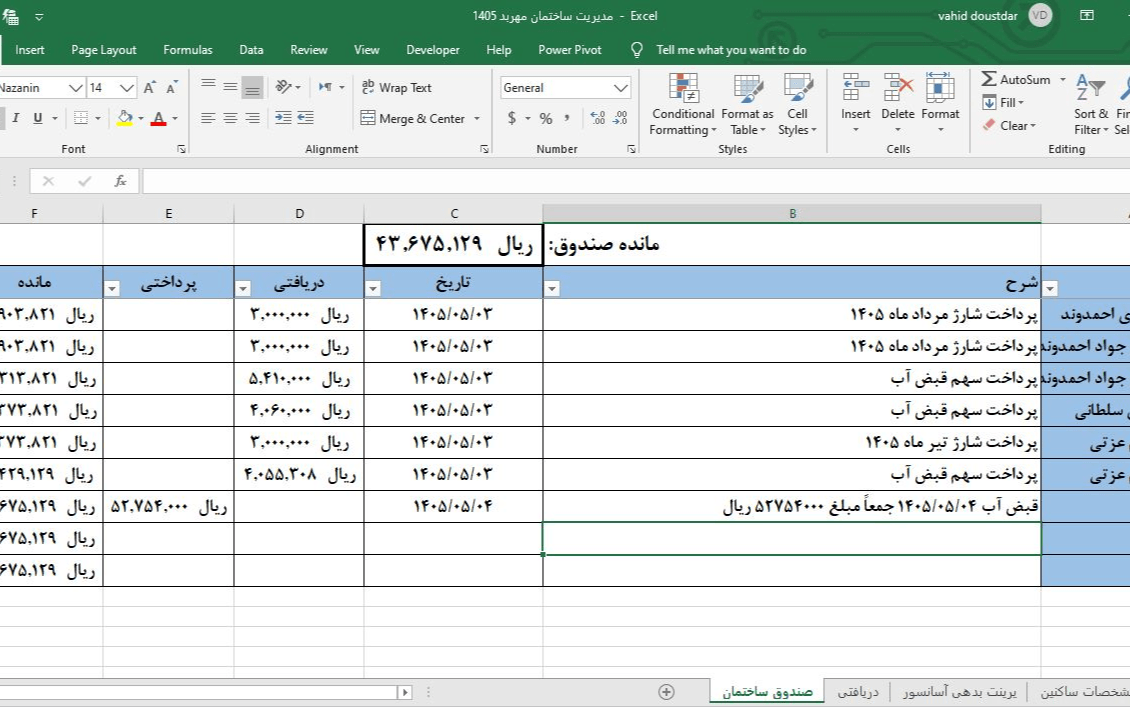This screenshot has width=1130, height=707.
Task: Click the Conditional Formatting icon
Action: tap(682, 87)
